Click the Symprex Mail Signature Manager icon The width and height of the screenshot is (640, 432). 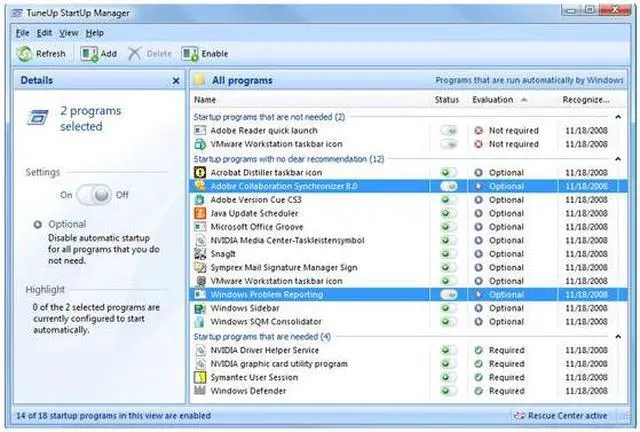coord(200,267)
